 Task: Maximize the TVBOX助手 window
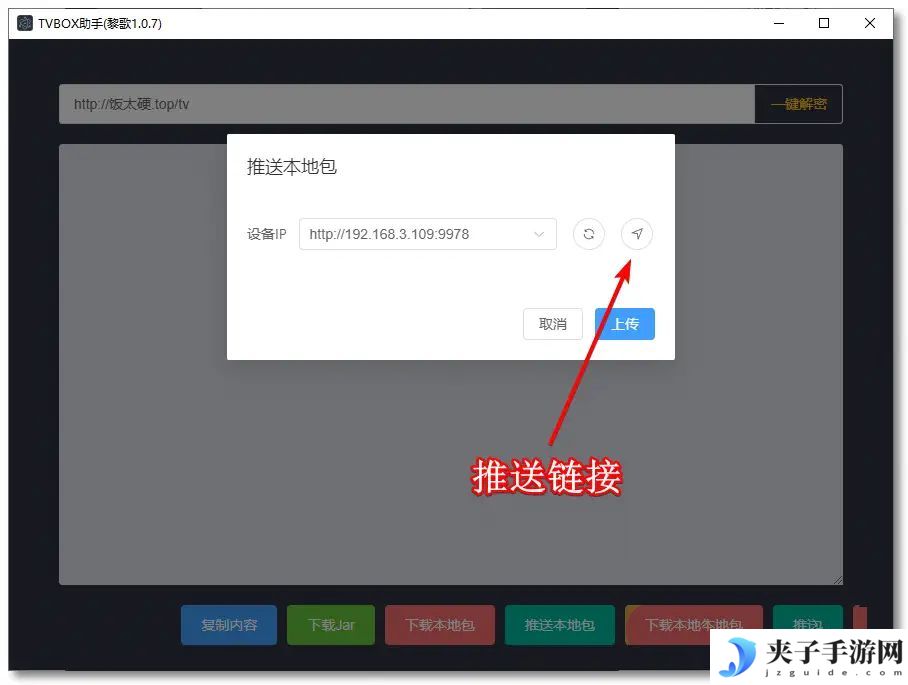click(x=824, y=23)
